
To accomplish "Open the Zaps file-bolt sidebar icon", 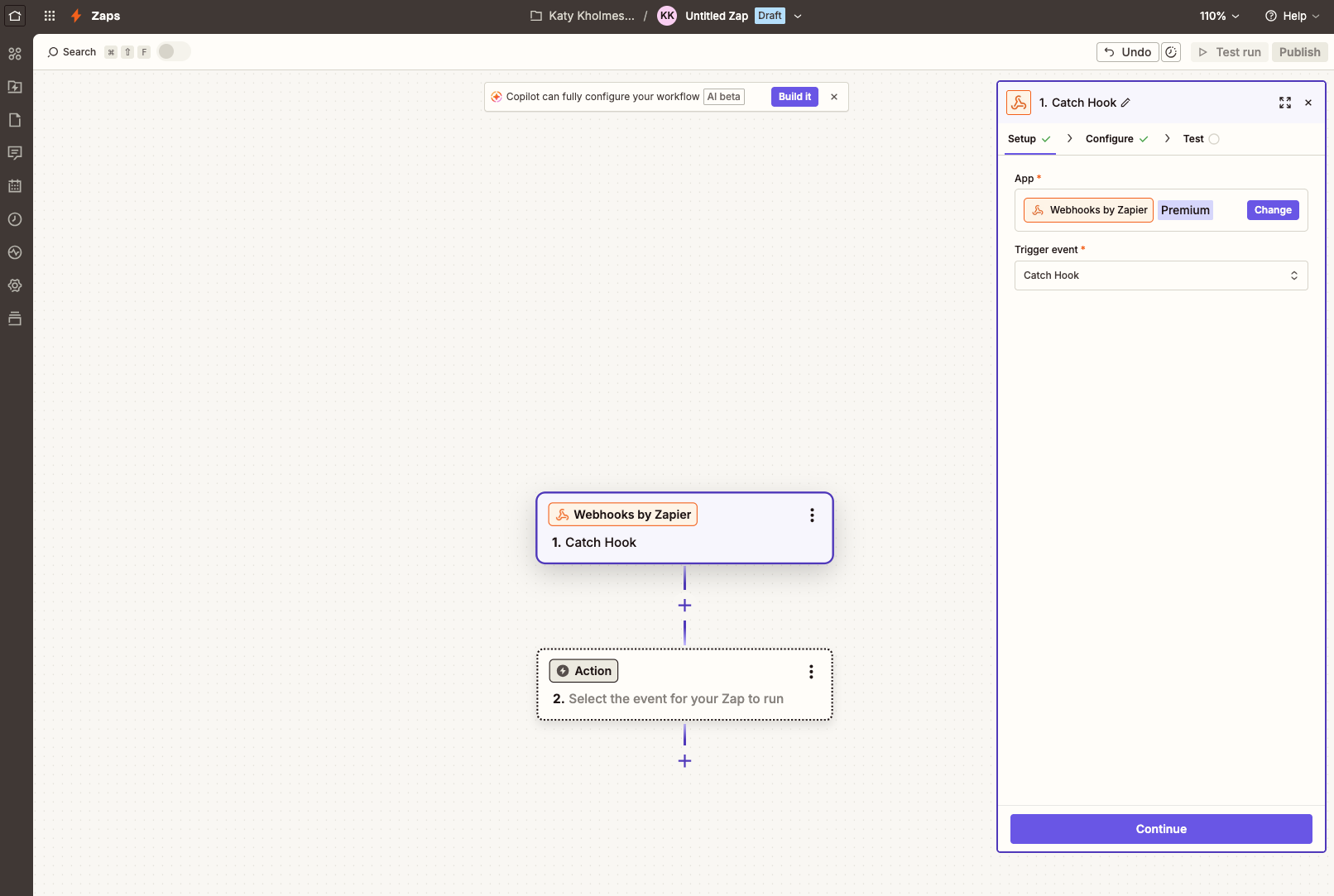I will click(x=15, y=87).
